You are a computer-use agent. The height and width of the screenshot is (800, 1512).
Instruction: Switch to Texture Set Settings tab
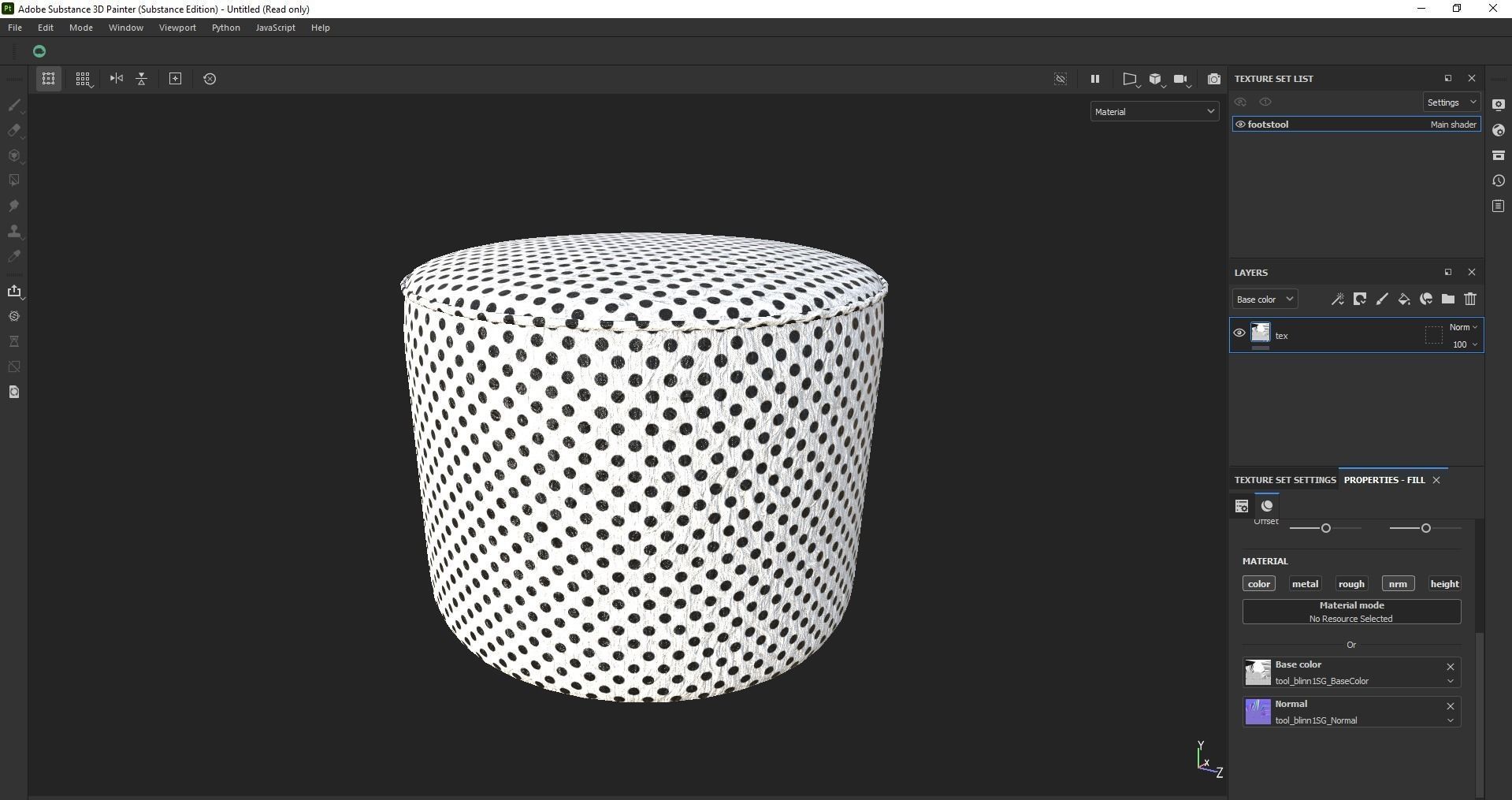coord(1284,480)
